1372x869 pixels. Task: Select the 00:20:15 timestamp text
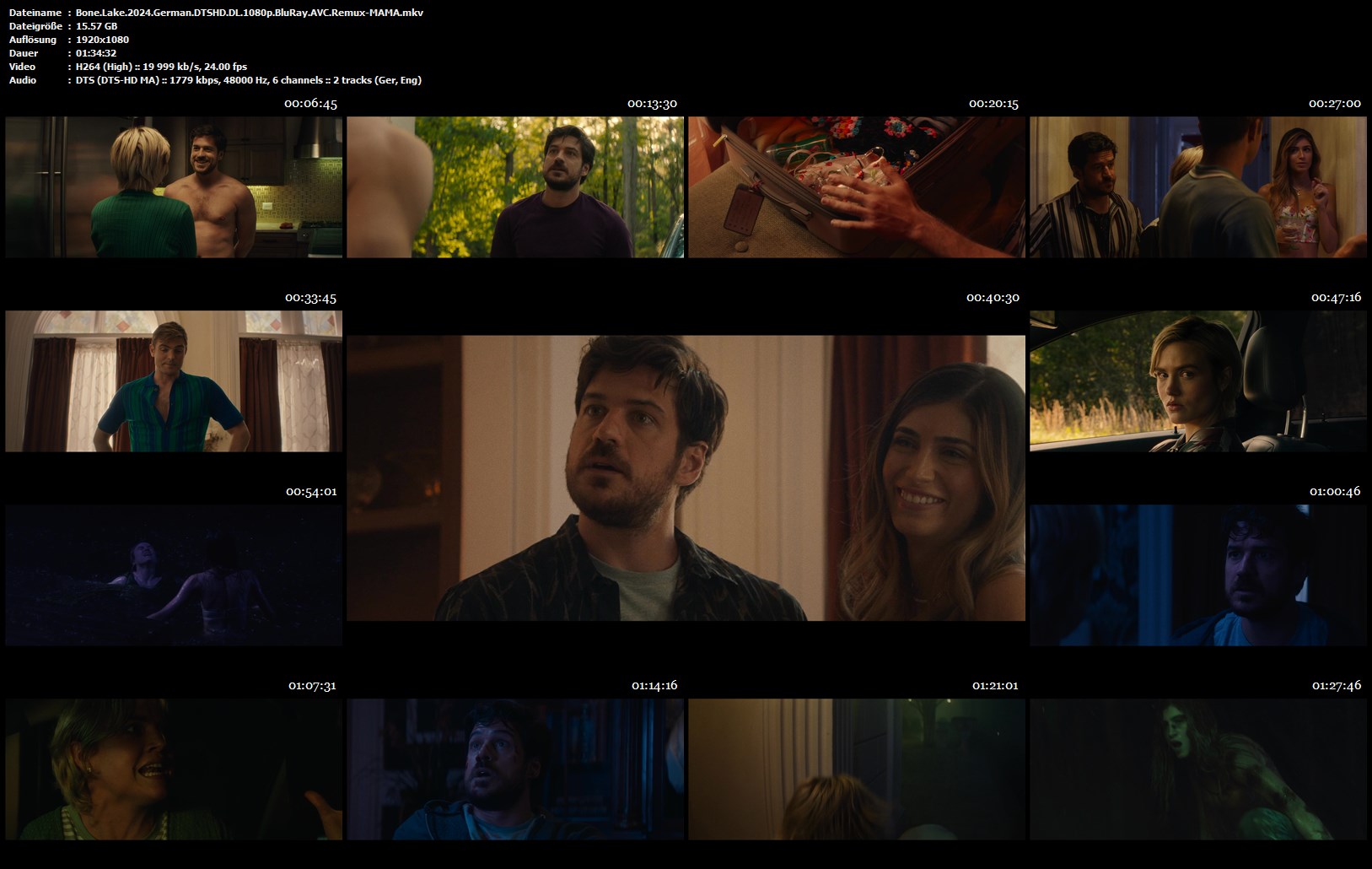993,104
